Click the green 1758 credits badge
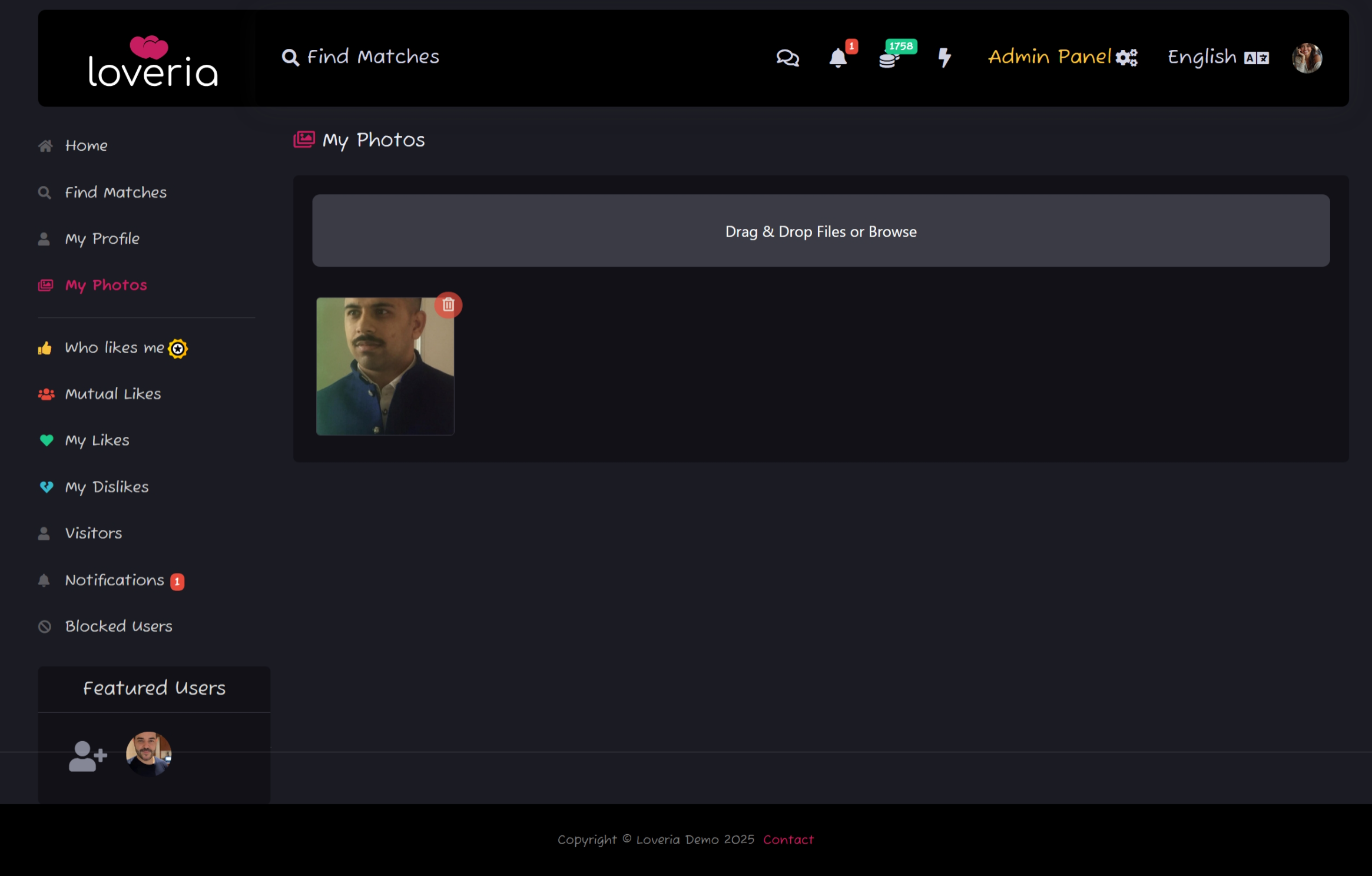1372x876 pixels. click(901, 46)
